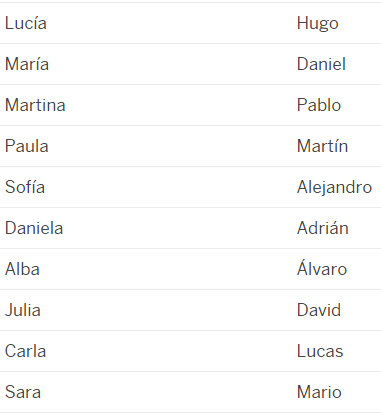
Task: Click the name Sara
Action: click(23, 392)
